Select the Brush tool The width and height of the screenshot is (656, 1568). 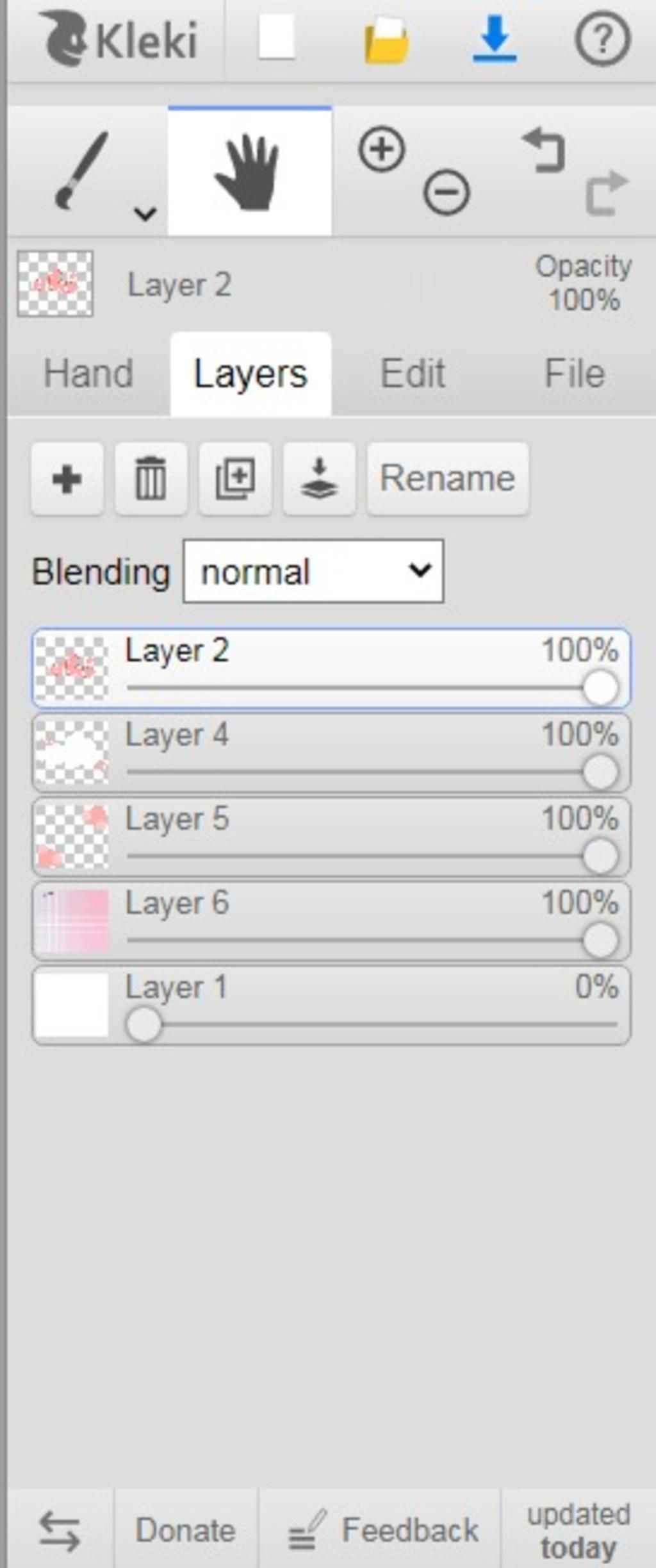pos(81,171)
